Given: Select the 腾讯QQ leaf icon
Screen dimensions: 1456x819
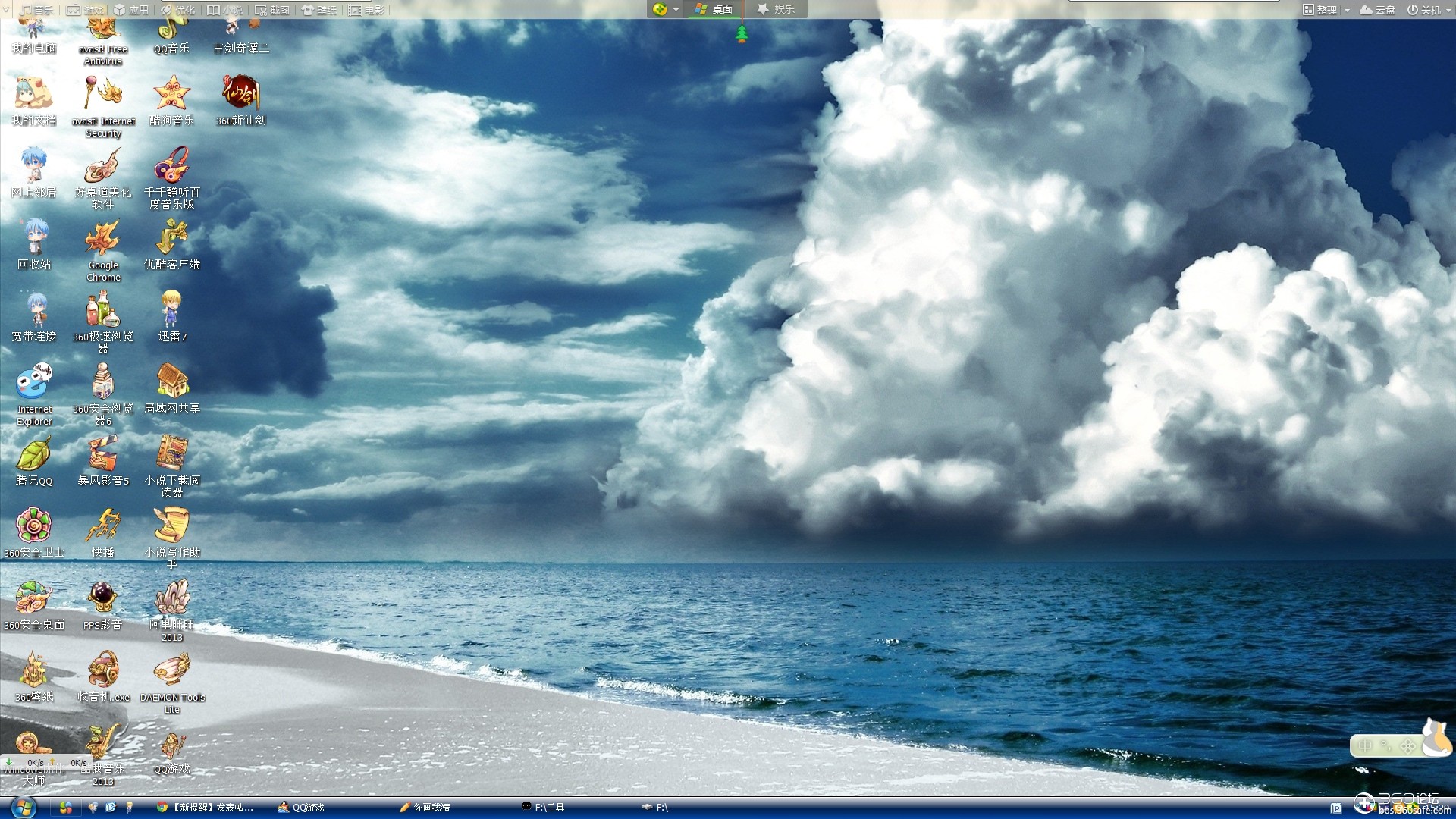Looking at the screenshot, I should 34,460.
